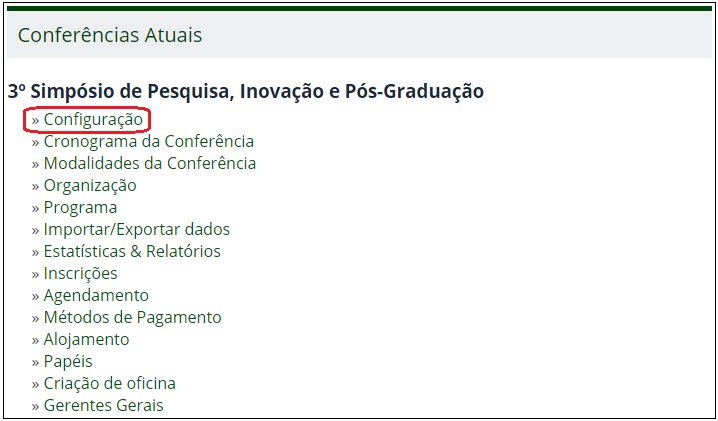Go to Modalidades da Conferência
The image size is (718, 421).
click(x=149, y=164)
